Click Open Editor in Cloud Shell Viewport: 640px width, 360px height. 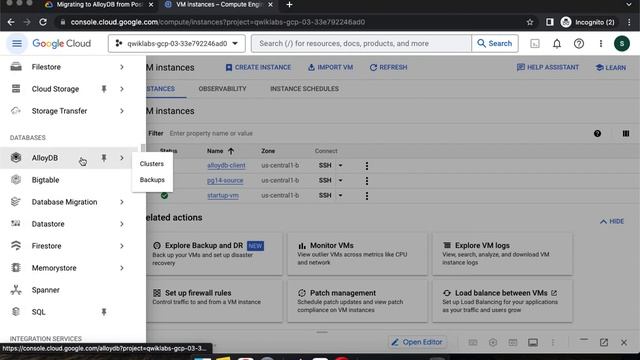[417, 342]
